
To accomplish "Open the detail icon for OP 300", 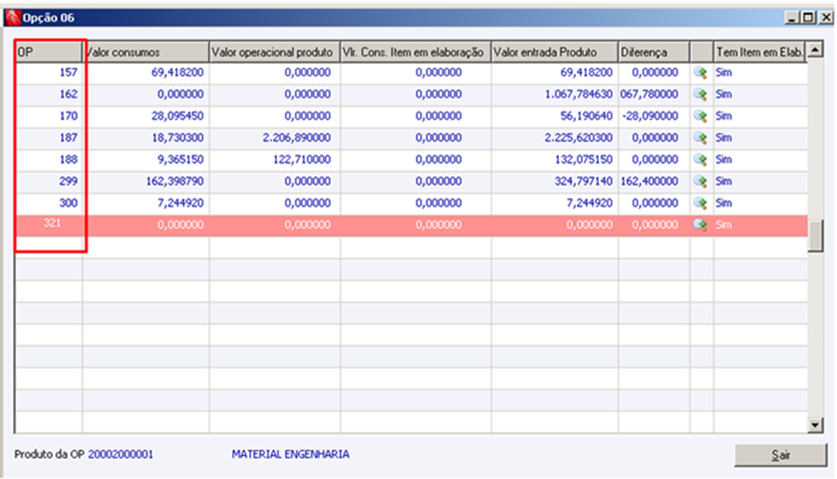I will click(x=700, y=203).
